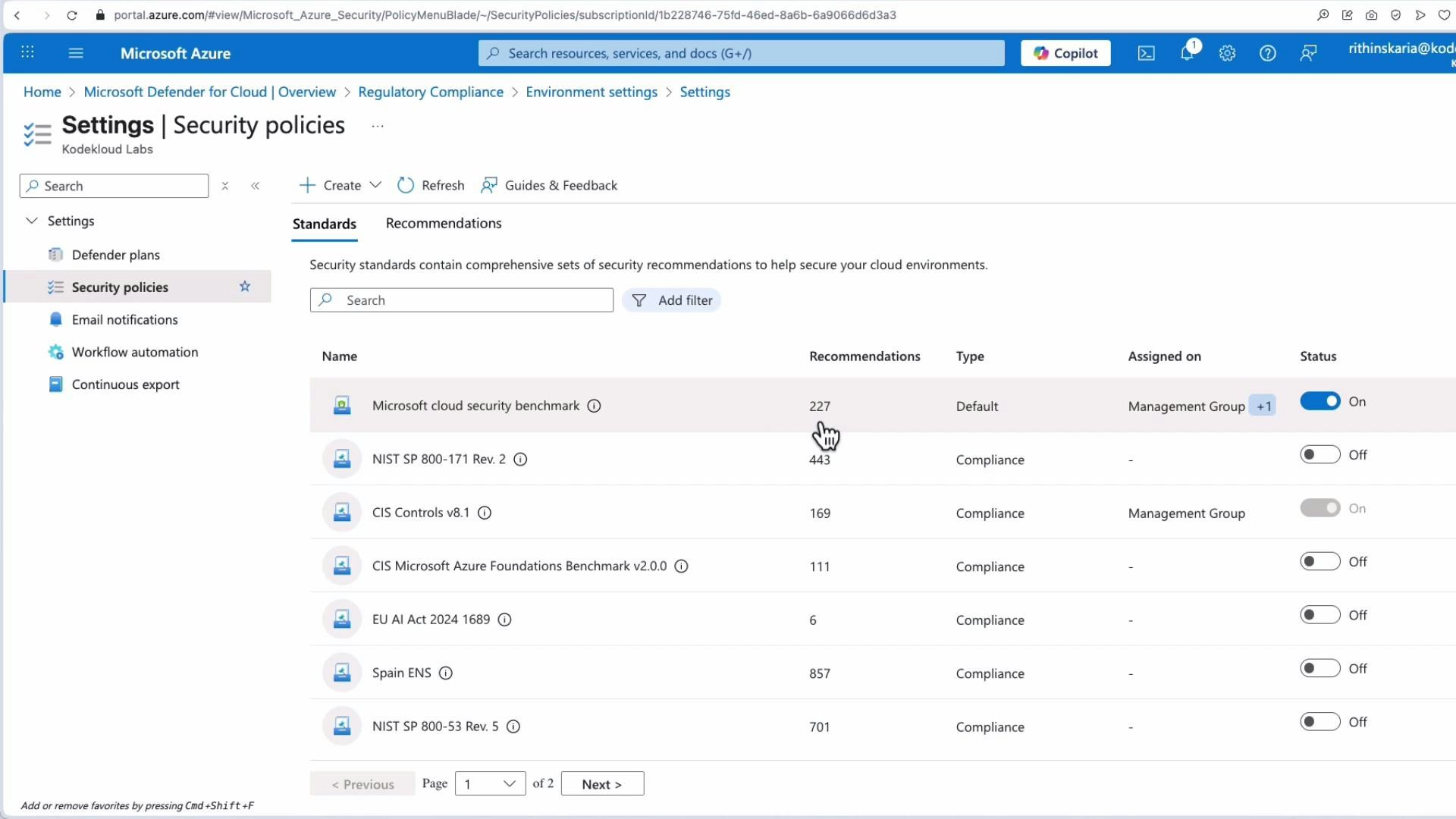Enable the Spain ENS standard
This screenshot has height=819, width=1456.
1320,668
